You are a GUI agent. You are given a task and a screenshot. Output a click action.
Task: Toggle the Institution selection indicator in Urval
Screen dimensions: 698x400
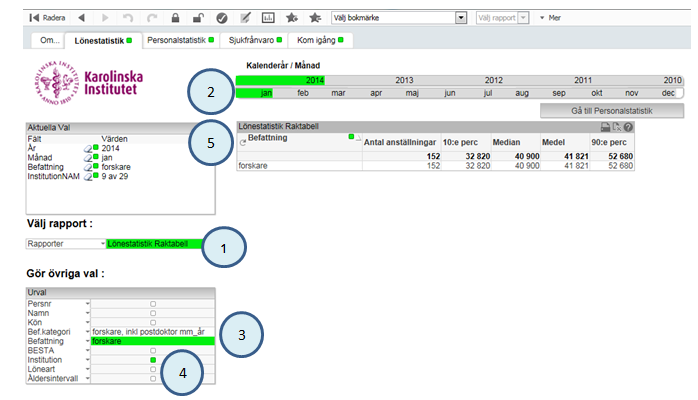point(153,360)
